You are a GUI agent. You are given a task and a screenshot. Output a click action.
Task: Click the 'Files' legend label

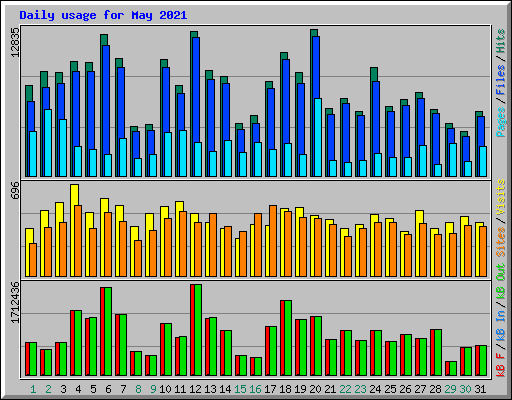[501, 80]
